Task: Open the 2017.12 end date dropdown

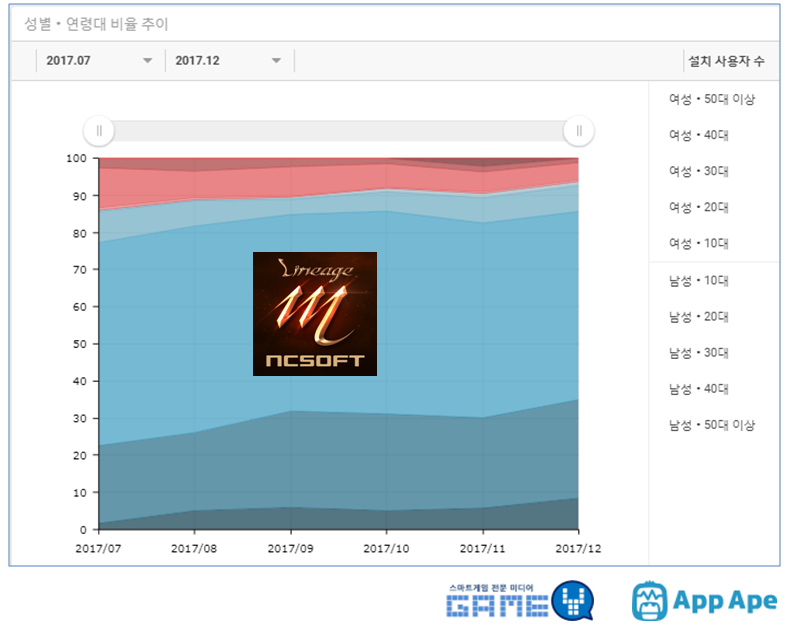Action: 230,61
